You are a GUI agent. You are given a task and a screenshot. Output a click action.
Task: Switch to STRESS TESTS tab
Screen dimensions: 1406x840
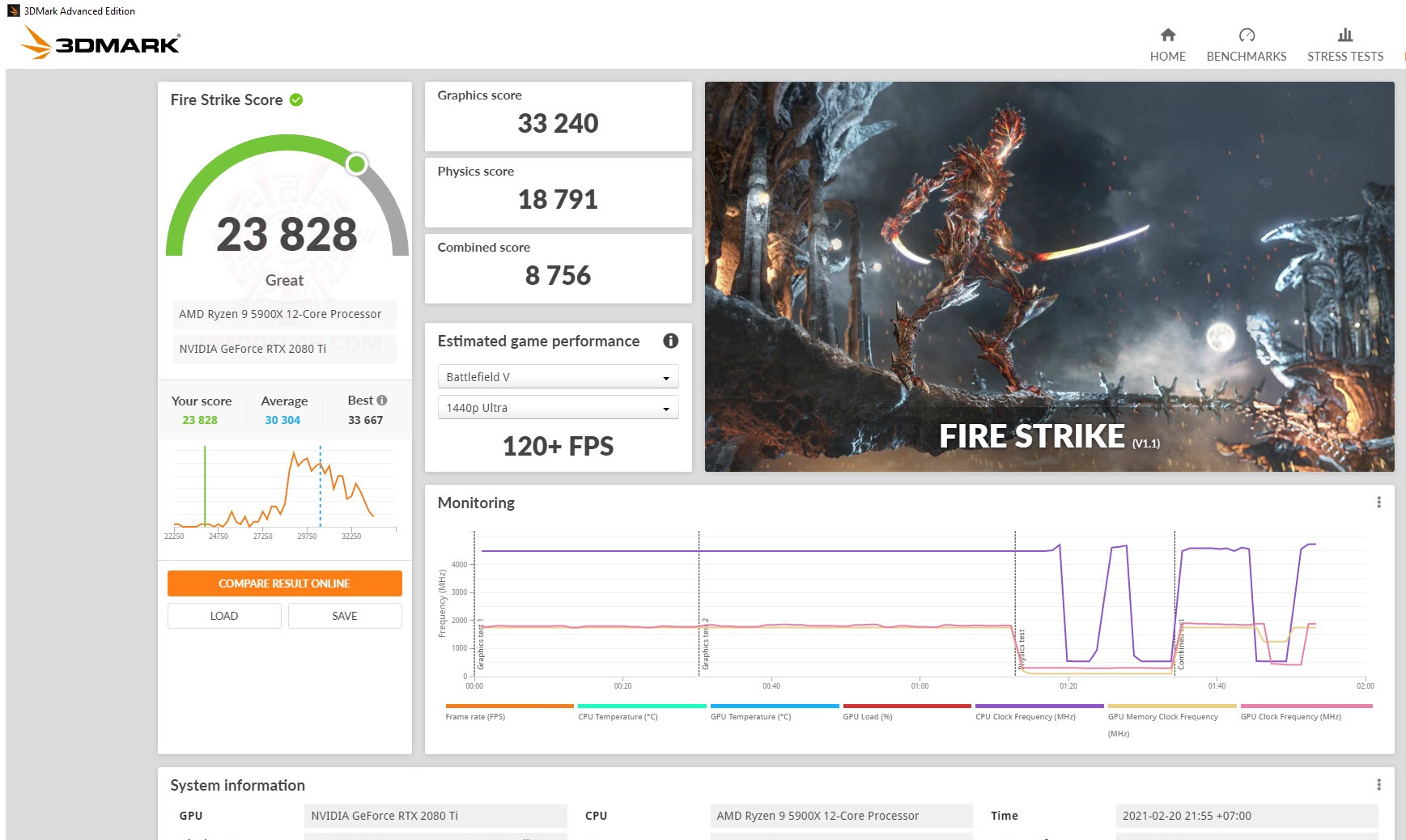[x=1345, y=57]
